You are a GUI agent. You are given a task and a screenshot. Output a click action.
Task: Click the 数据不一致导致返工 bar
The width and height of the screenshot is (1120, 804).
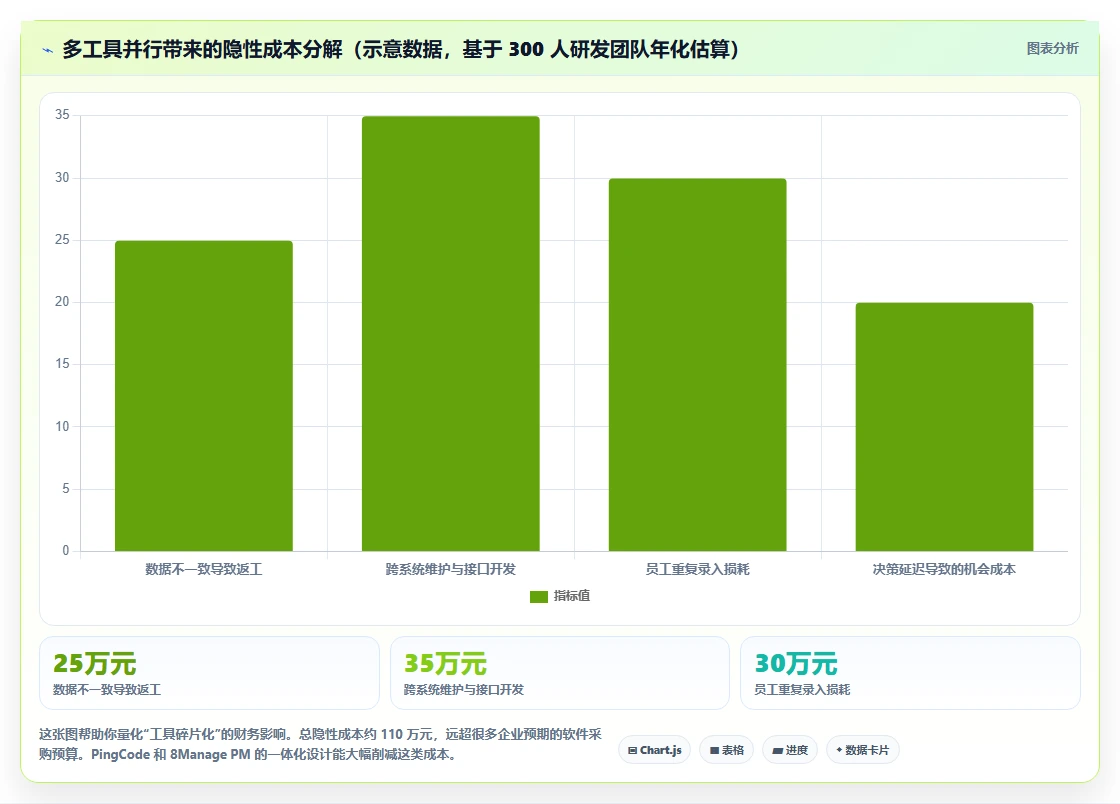[204, 396]
